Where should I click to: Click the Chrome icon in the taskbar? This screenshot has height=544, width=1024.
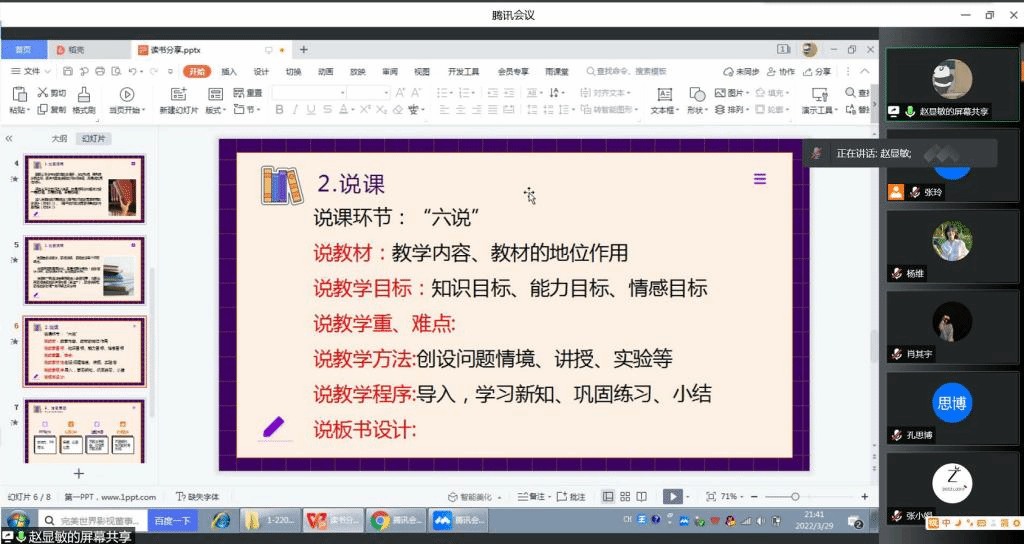tap(380, 520)
